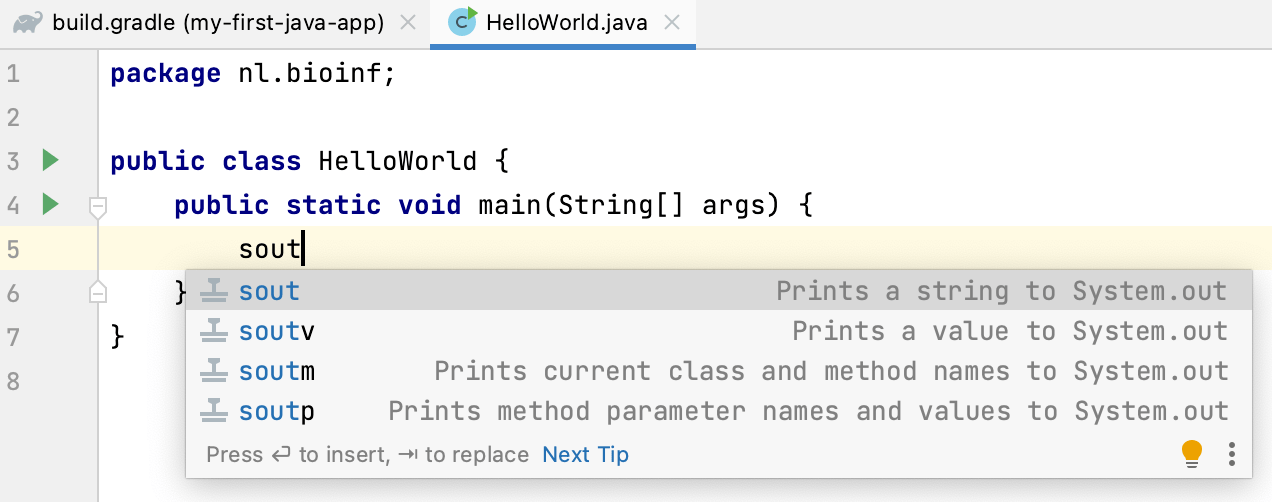
Task: Click the fold end marker on line 6
Action: [x=98, y=291]
